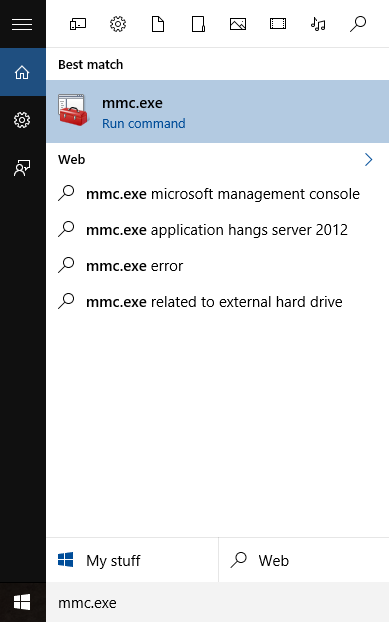Open the hamburger menu icon
This screenshot has height=622, width=389.
tap(22, 25)
